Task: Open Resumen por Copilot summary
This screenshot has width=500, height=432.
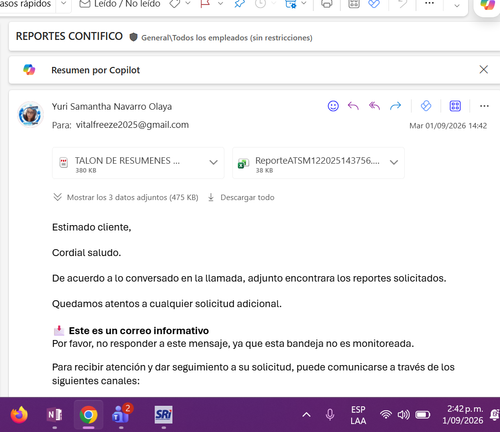Action: tap(95, 70)
